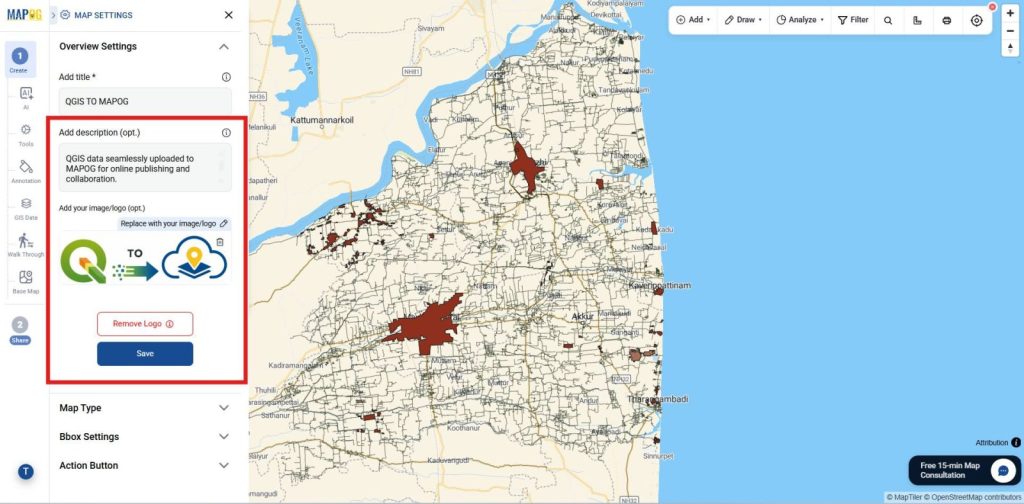Click the QGIS to MAPOG logo image
This screenshot has width=1024, height=504.
[144, 260]
